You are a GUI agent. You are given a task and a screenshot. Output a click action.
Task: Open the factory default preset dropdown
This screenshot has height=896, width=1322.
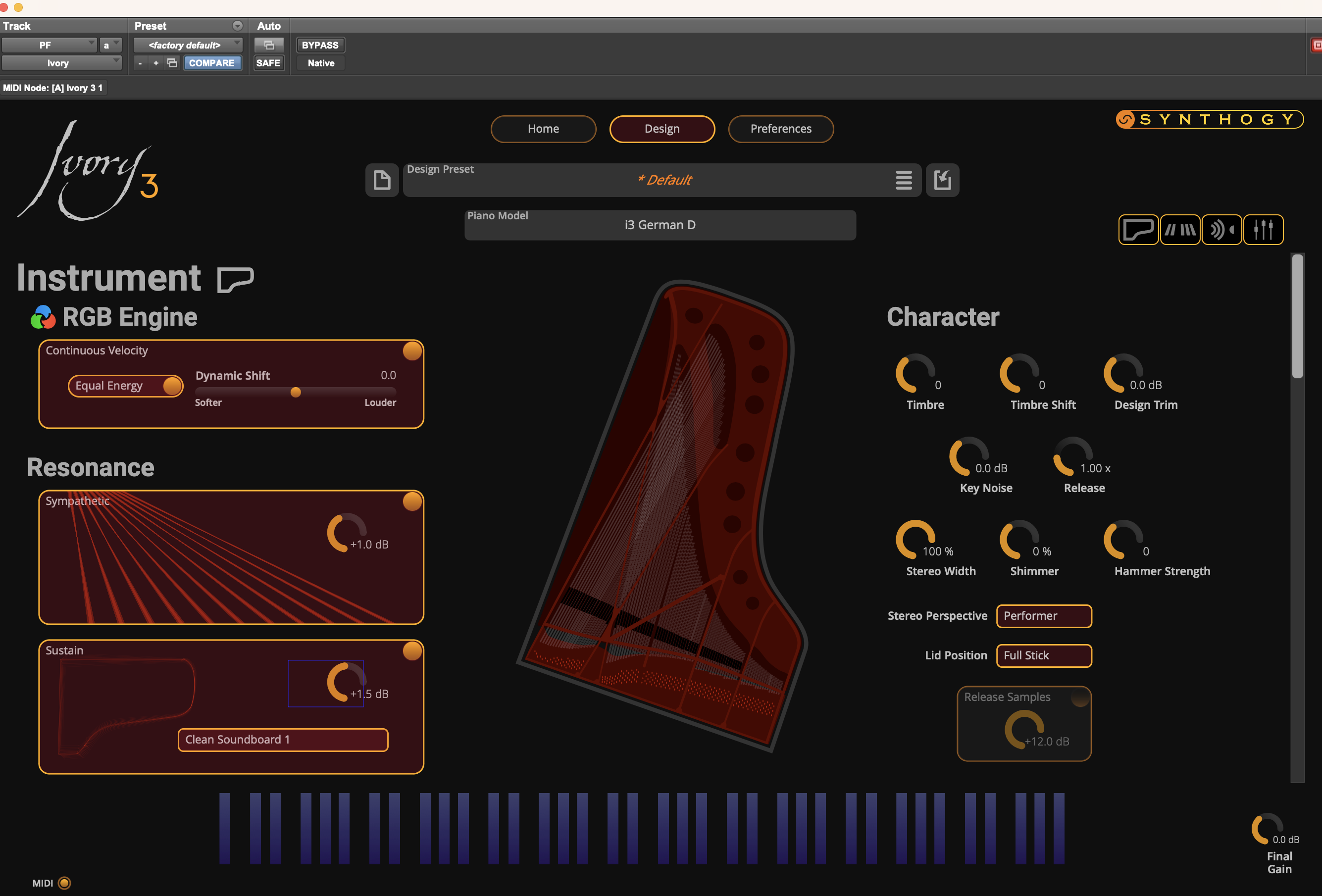tap(188, 45)
